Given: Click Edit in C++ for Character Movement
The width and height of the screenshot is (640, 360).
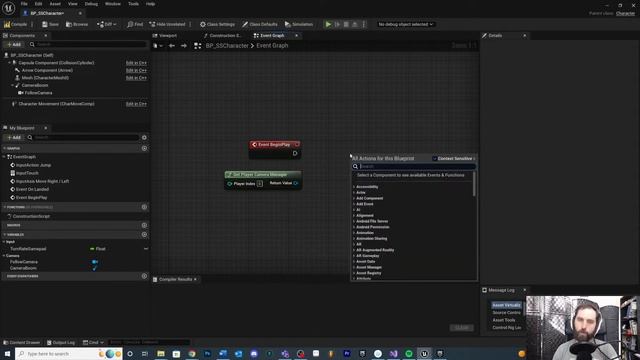Looking at the screenshot, I should coord(136,104).
